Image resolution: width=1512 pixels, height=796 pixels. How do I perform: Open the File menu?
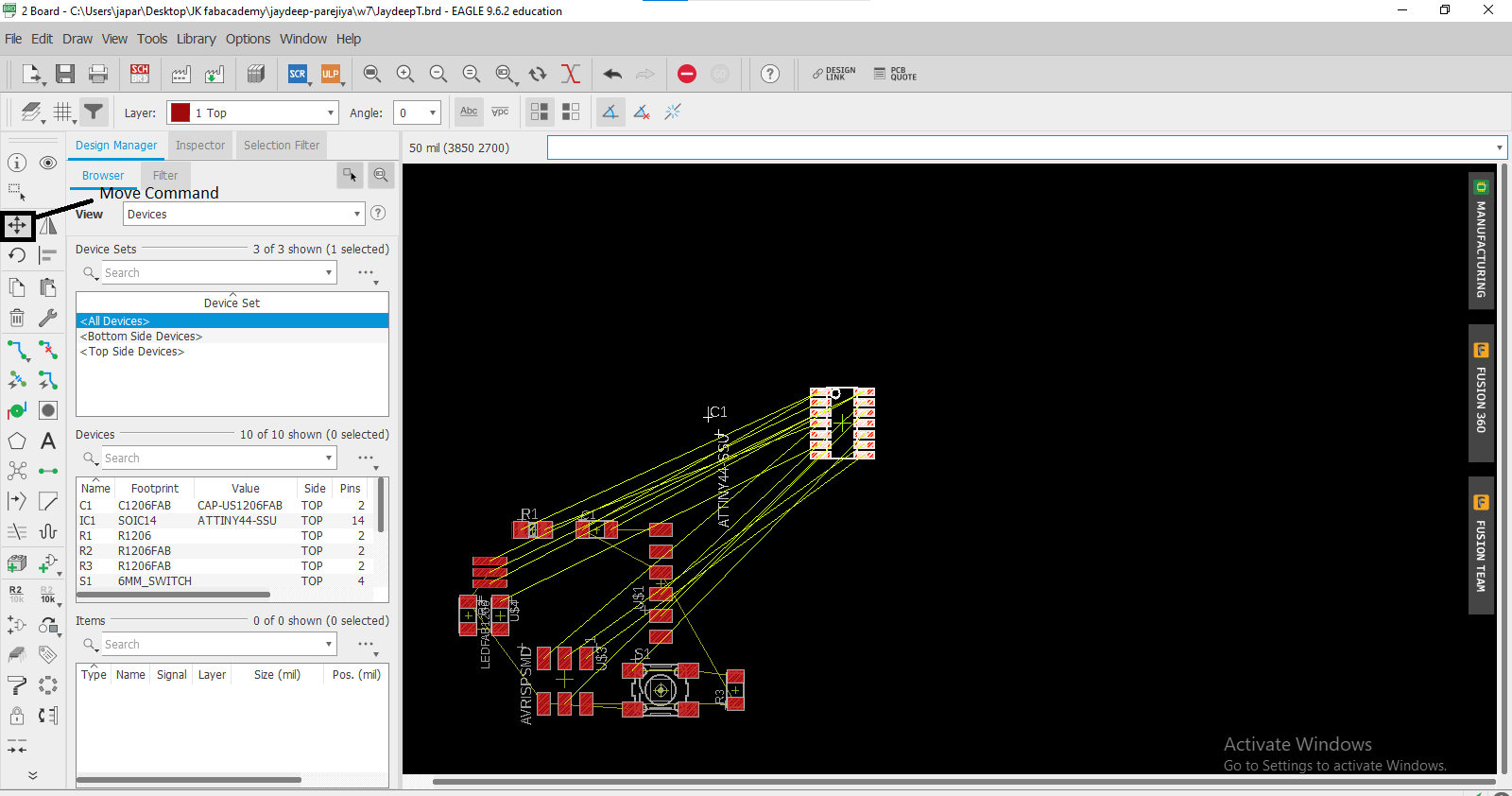13,39
